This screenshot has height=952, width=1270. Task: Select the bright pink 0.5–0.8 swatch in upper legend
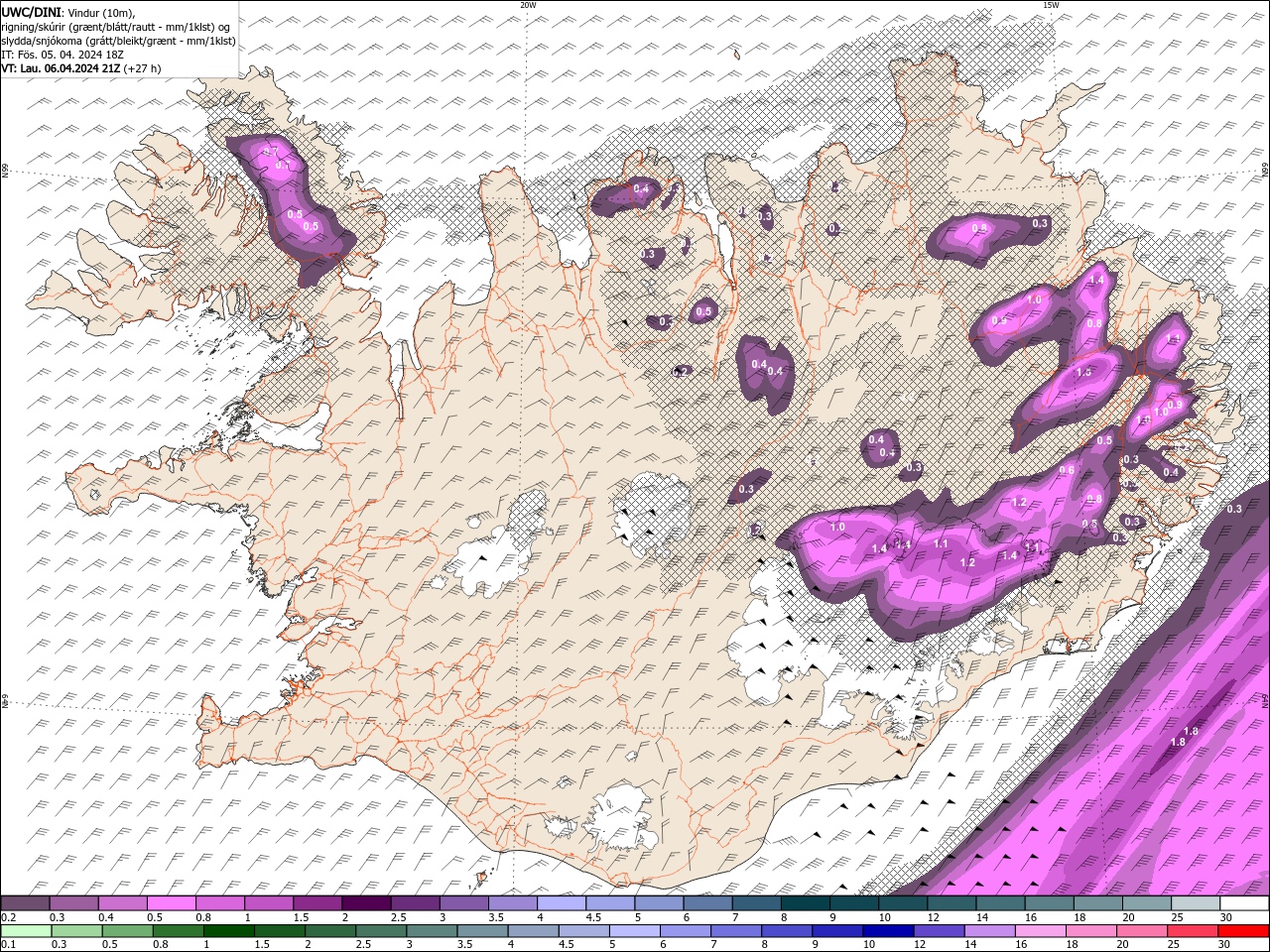tap(171, 903)
